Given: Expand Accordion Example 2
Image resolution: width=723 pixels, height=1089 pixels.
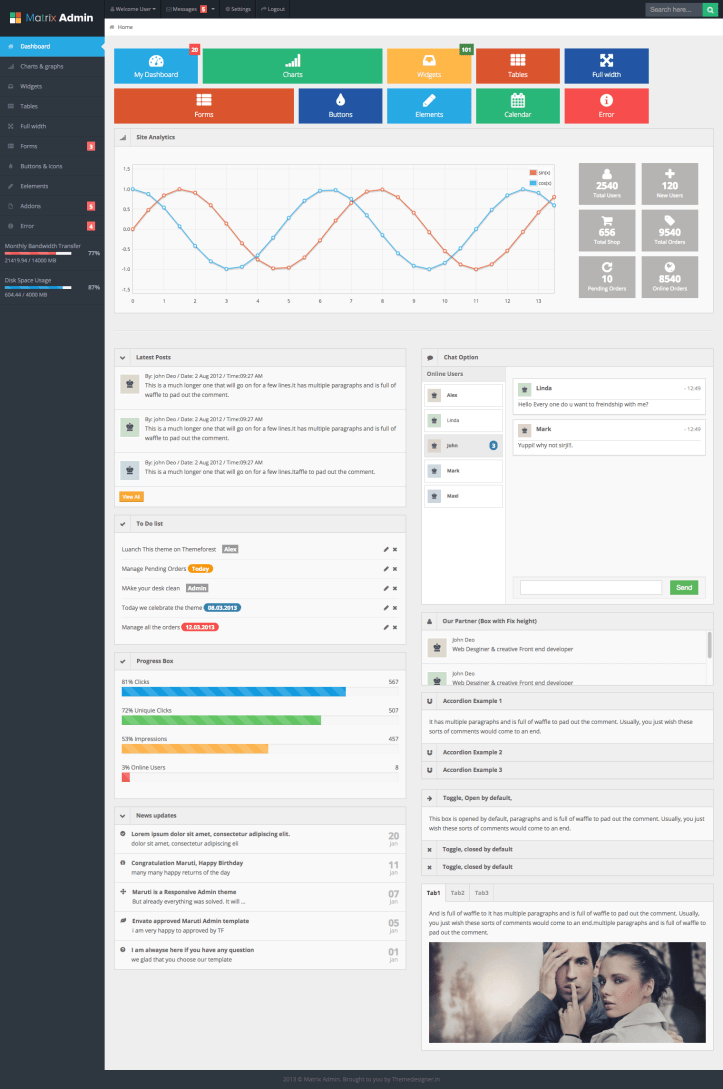Looking at the screenshot, I should (473, 752).
